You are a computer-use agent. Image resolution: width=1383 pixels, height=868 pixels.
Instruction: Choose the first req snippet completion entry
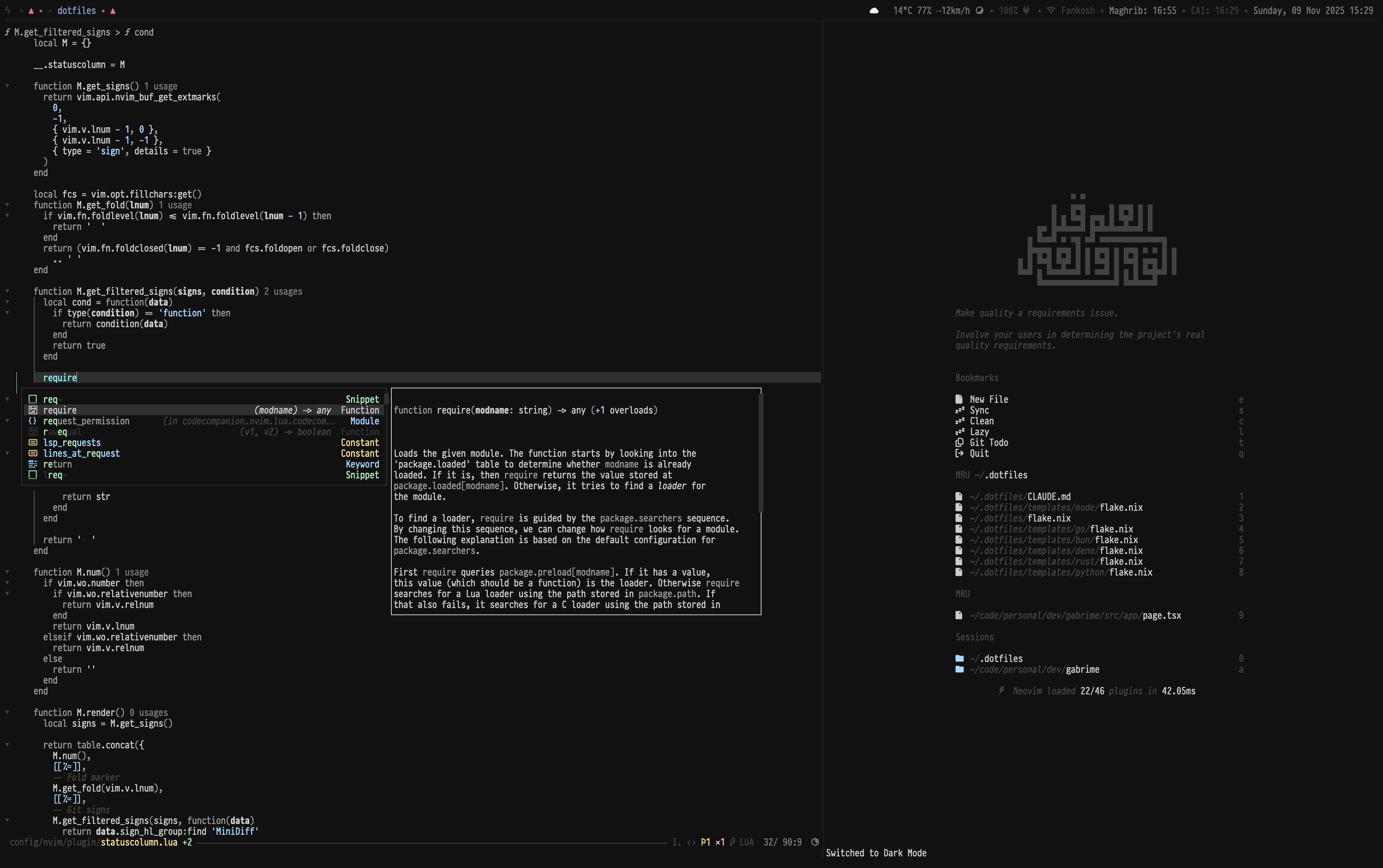(50, 400)
